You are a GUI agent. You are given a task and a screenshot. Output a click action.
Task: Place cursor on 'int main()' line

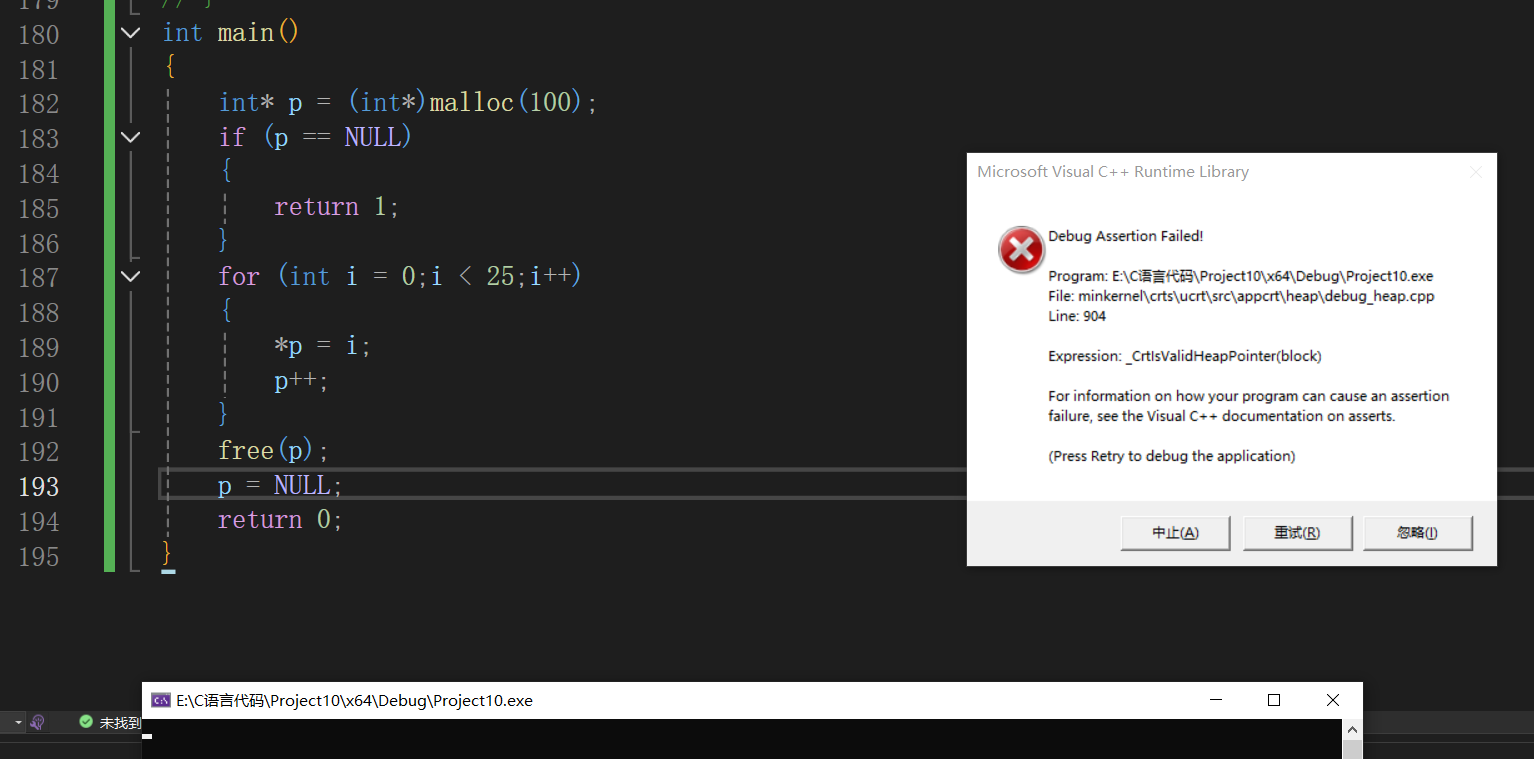click(231, 33)
